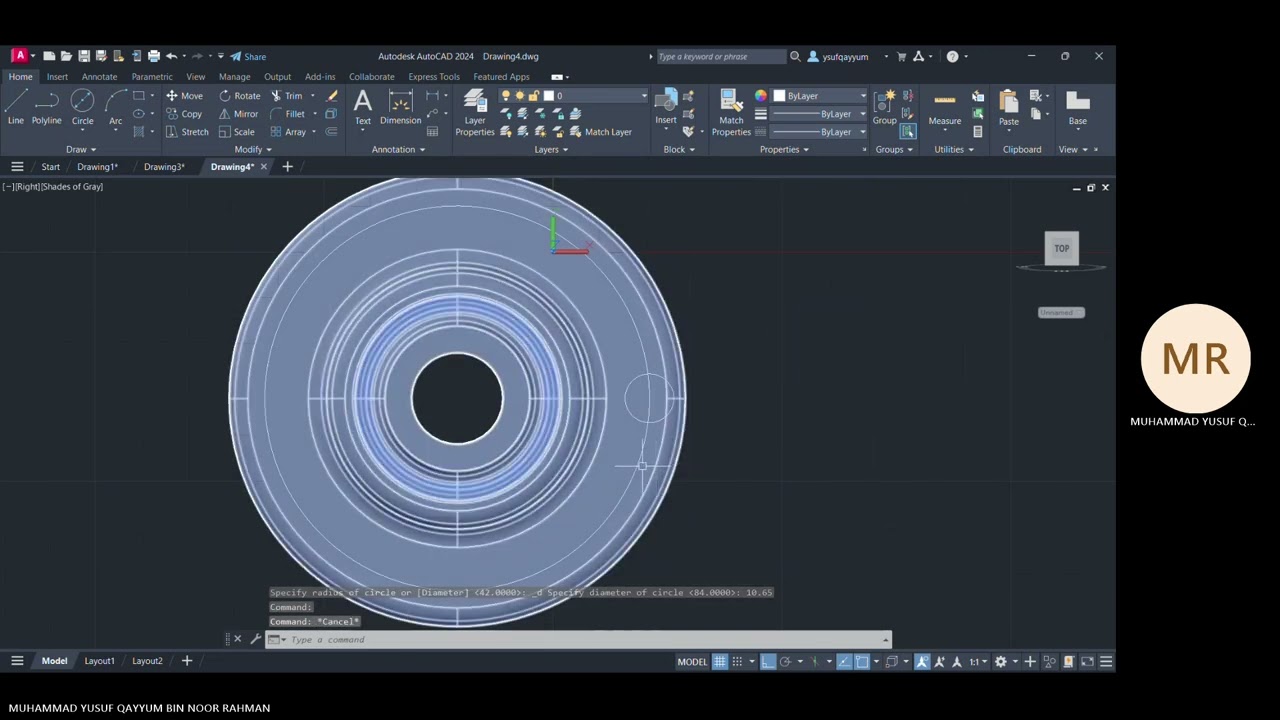Viewport: 1280px width, 720px height.
Task: Toggle snap mode in status bar
Action: click(737, 661)
